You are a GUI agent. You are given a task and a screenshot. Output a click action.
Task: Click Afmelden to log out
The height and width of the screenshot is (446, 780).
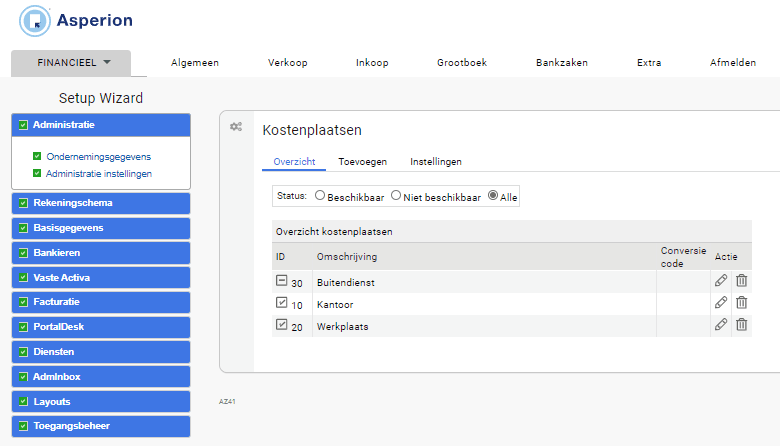[x=733, y=63]
